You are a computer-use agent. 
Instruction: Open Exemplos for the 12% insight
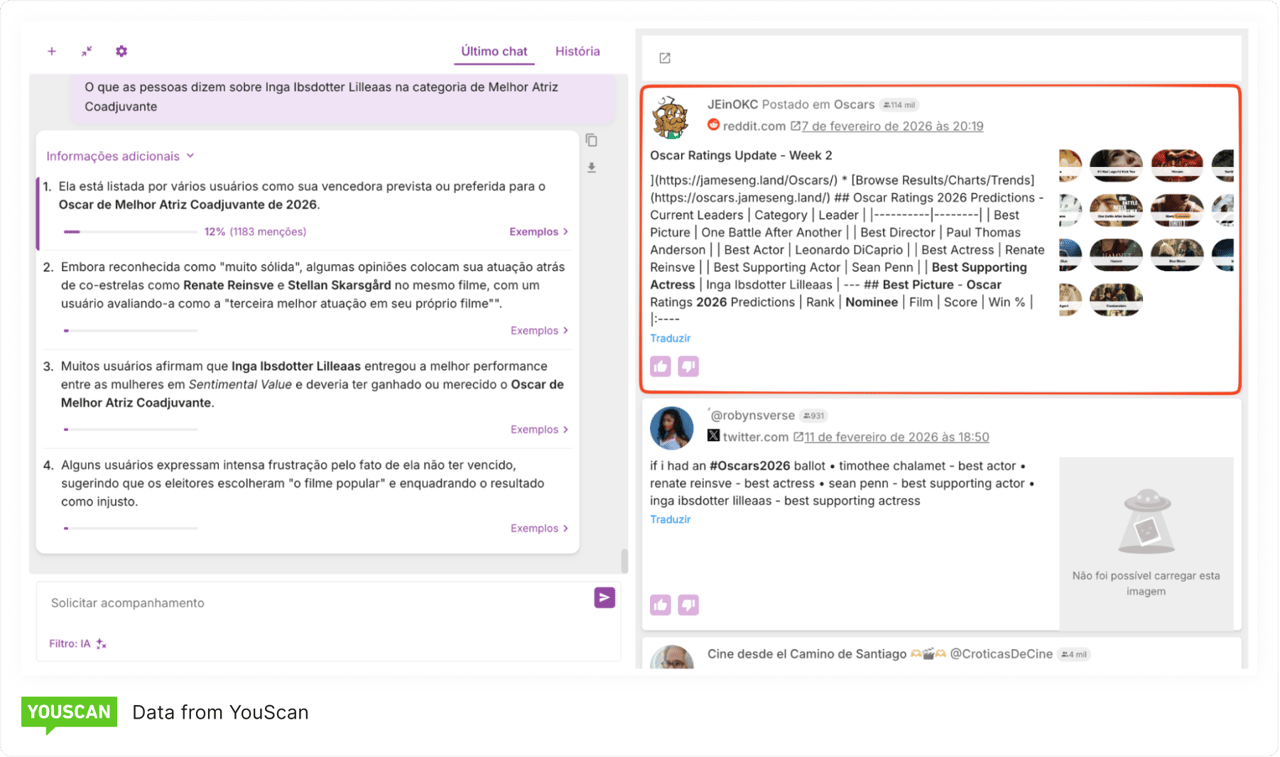[538, 232]
